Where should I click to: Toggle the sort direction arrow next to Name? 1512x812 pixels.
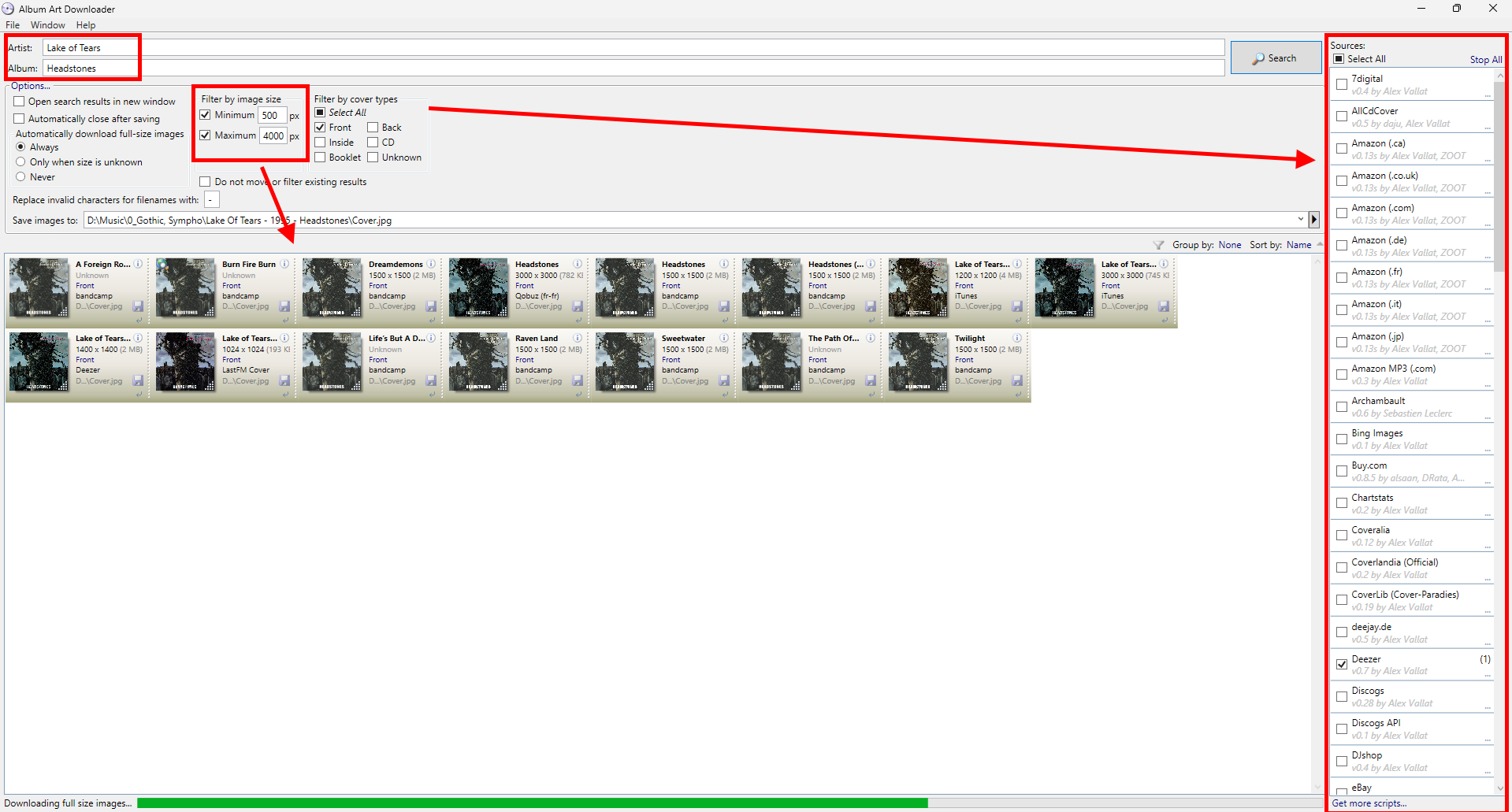[x=1320, y=244]
